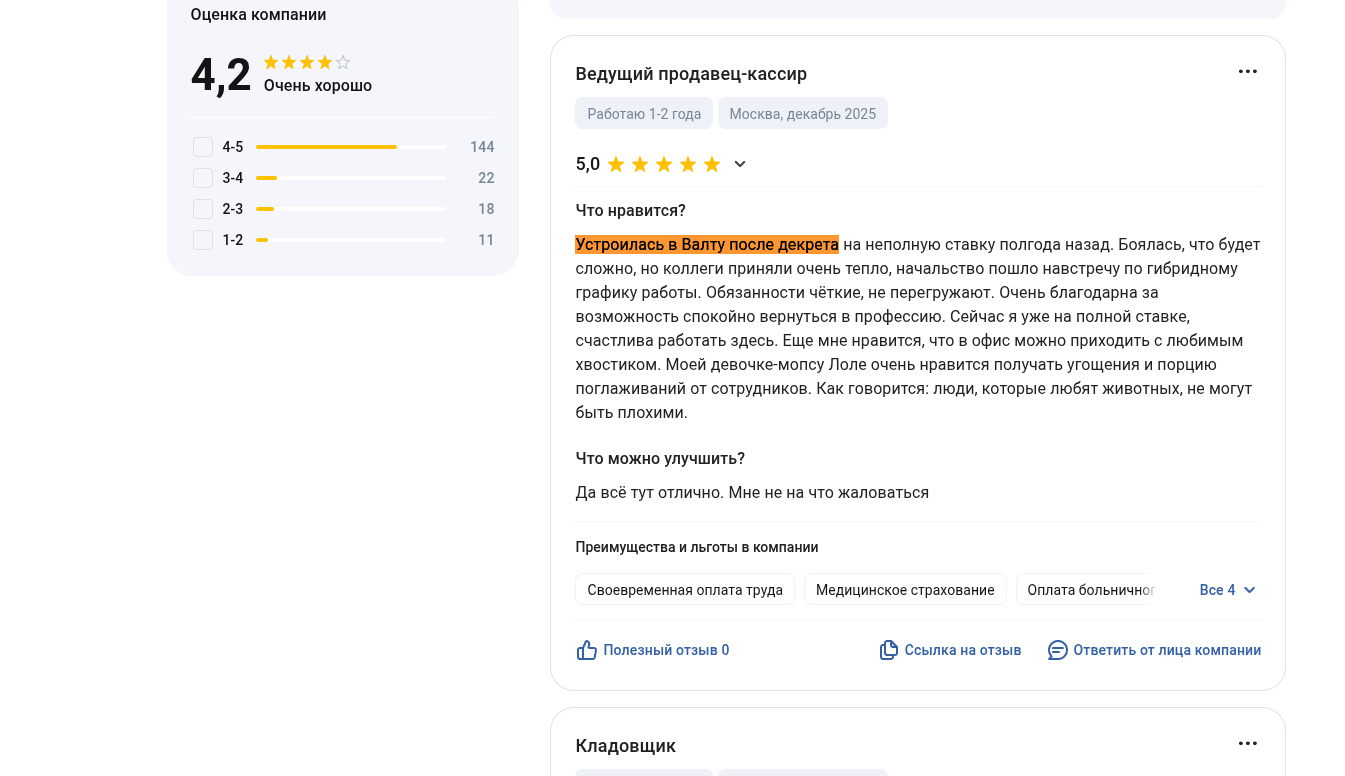This screenshot has width=1345, height=776.
Task: Click the thumbs-up helpful review icon
Action: coord(587,650)
